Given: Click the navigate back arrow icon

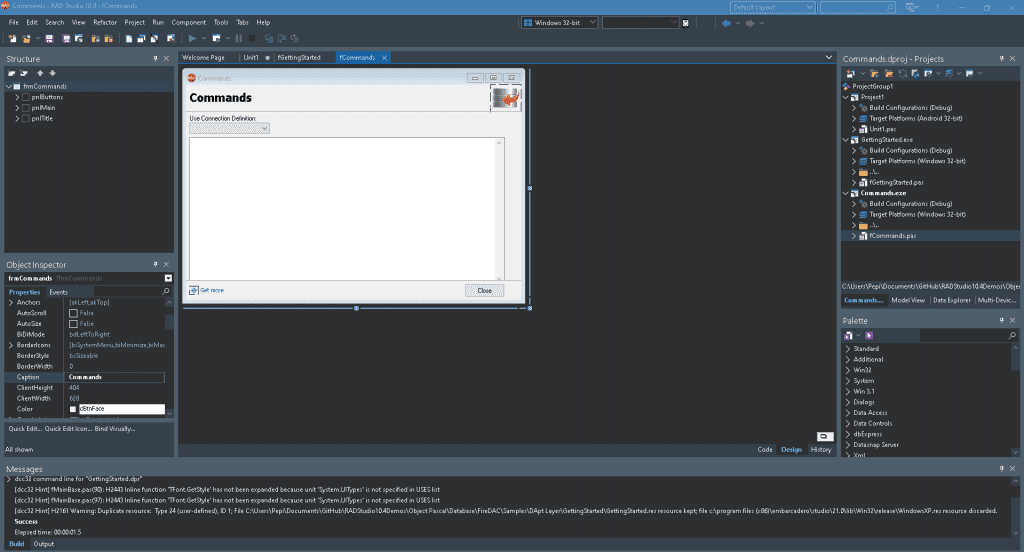Looking at the screenshot, I should click(726, 23).
